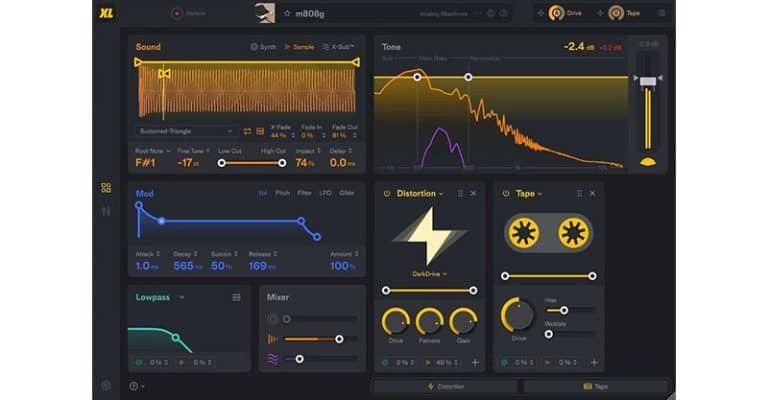Viewport: 768px width, 400px height.
Task: Click the Tape macro knob in header
Action: [616, 13]
